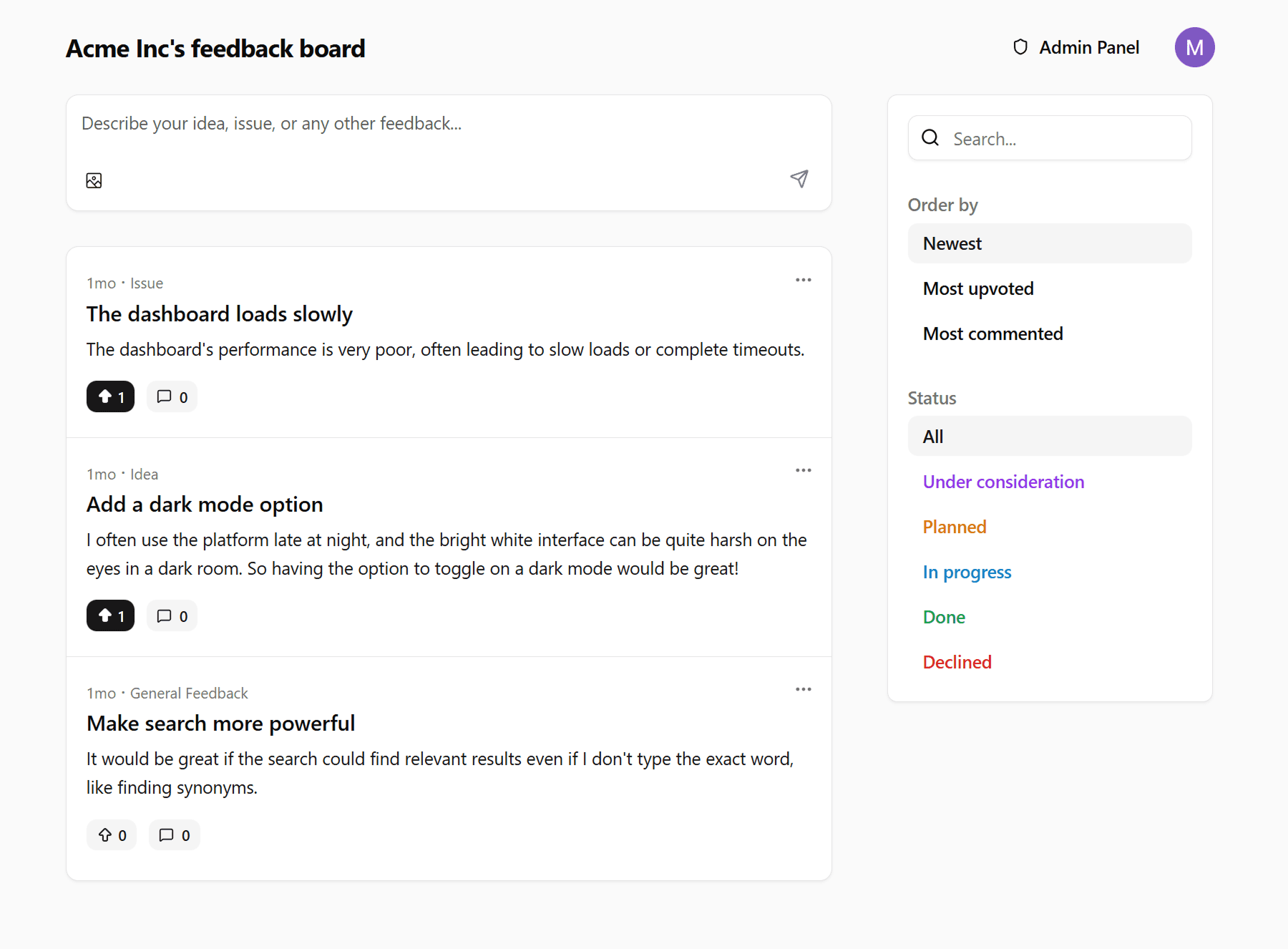Screen dimensions: 1288x949
Task: Filter by Under consideration status
Action: pos(1003,482)
